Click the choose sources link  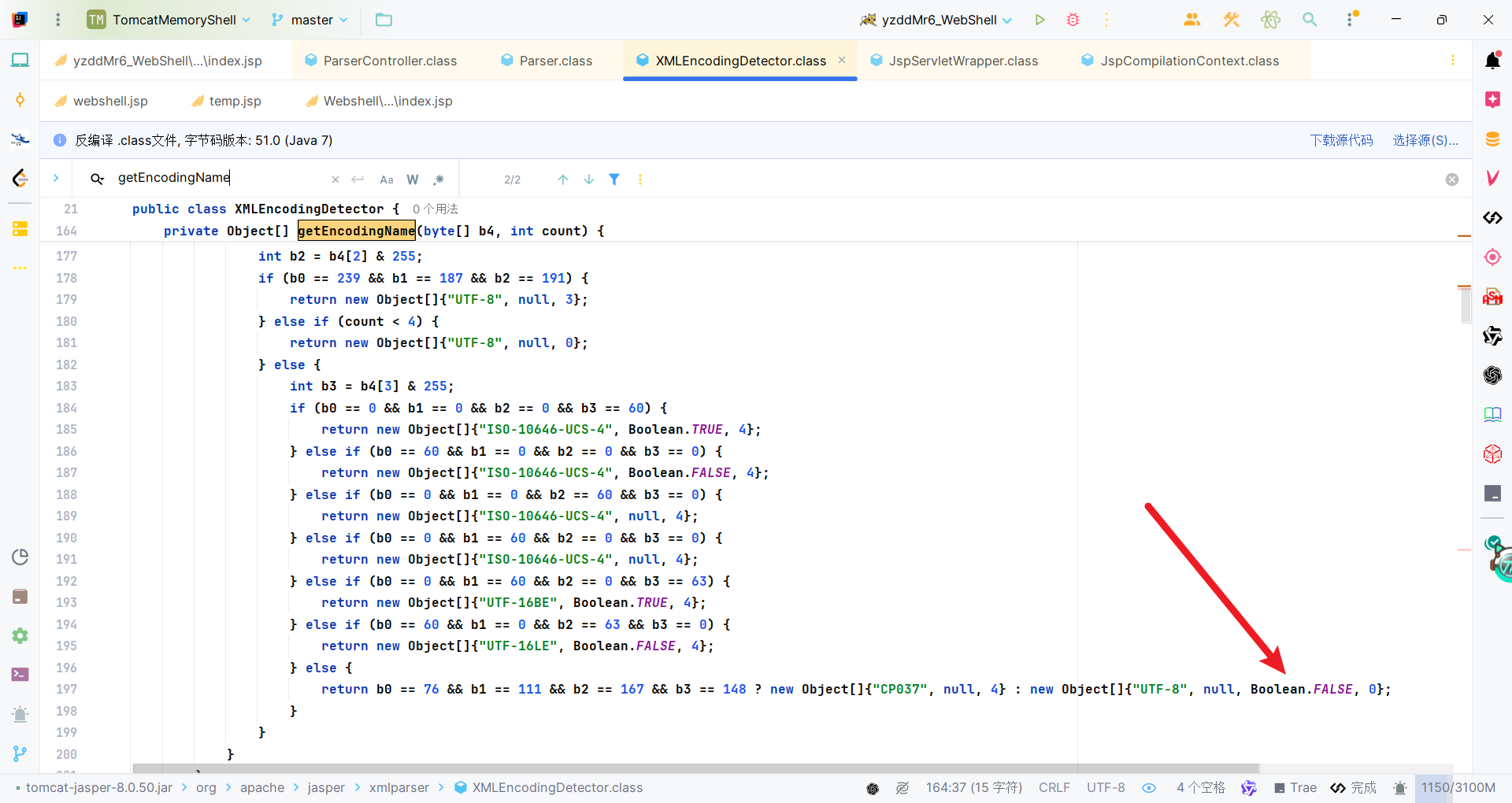pyautogui.click(x=1425, y=140)
